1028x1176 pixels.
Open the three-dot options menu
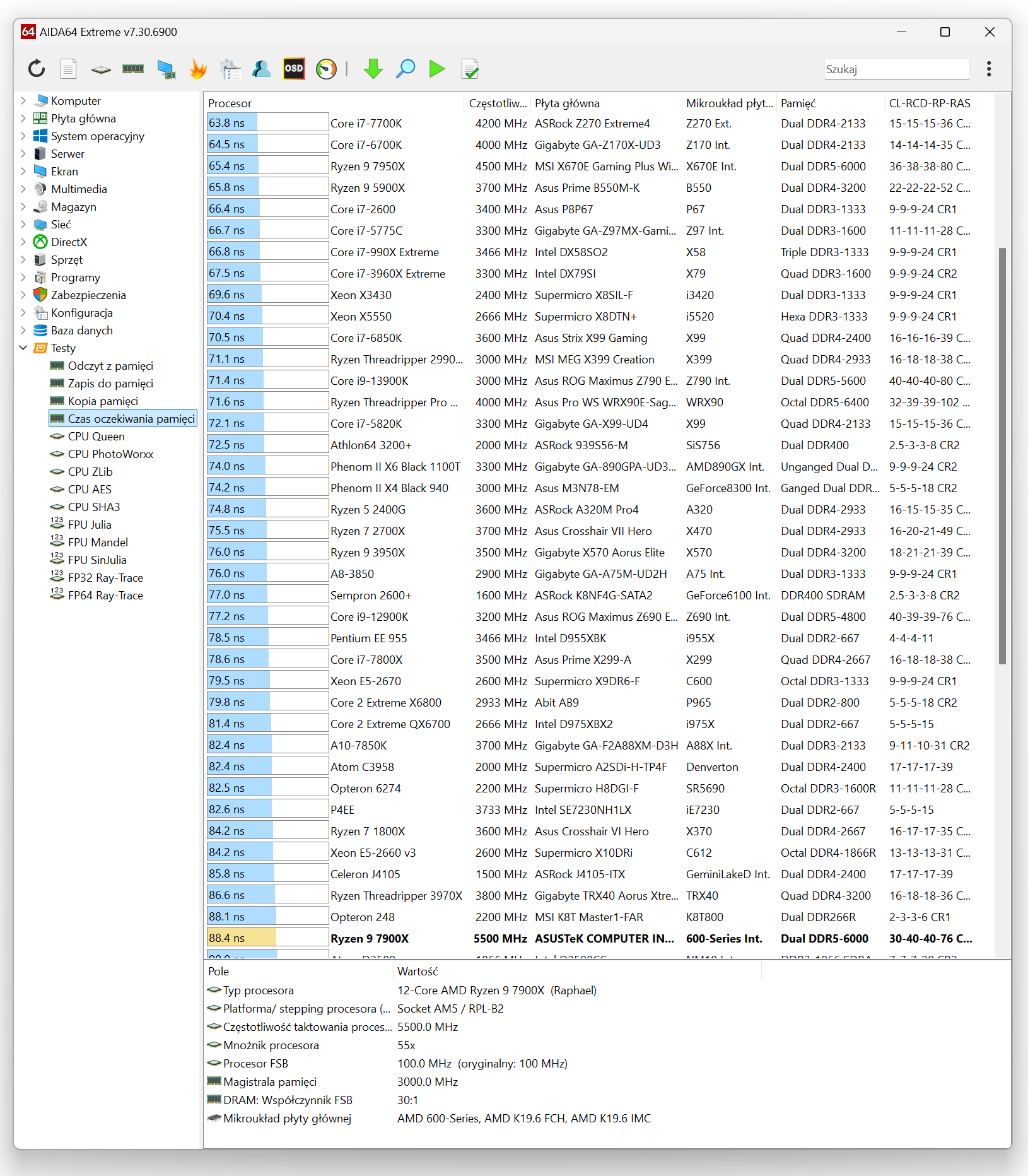pyautogui.click(x=988, y=69)
